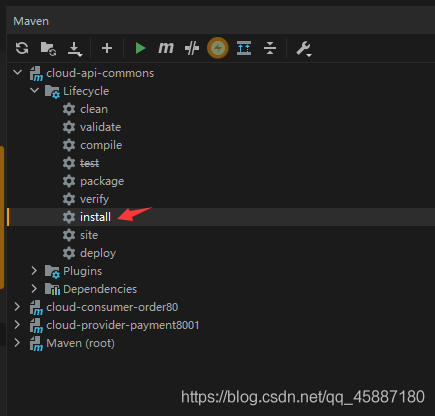
Task: Toggle offline mode icon
Action: tap(192, 48)
